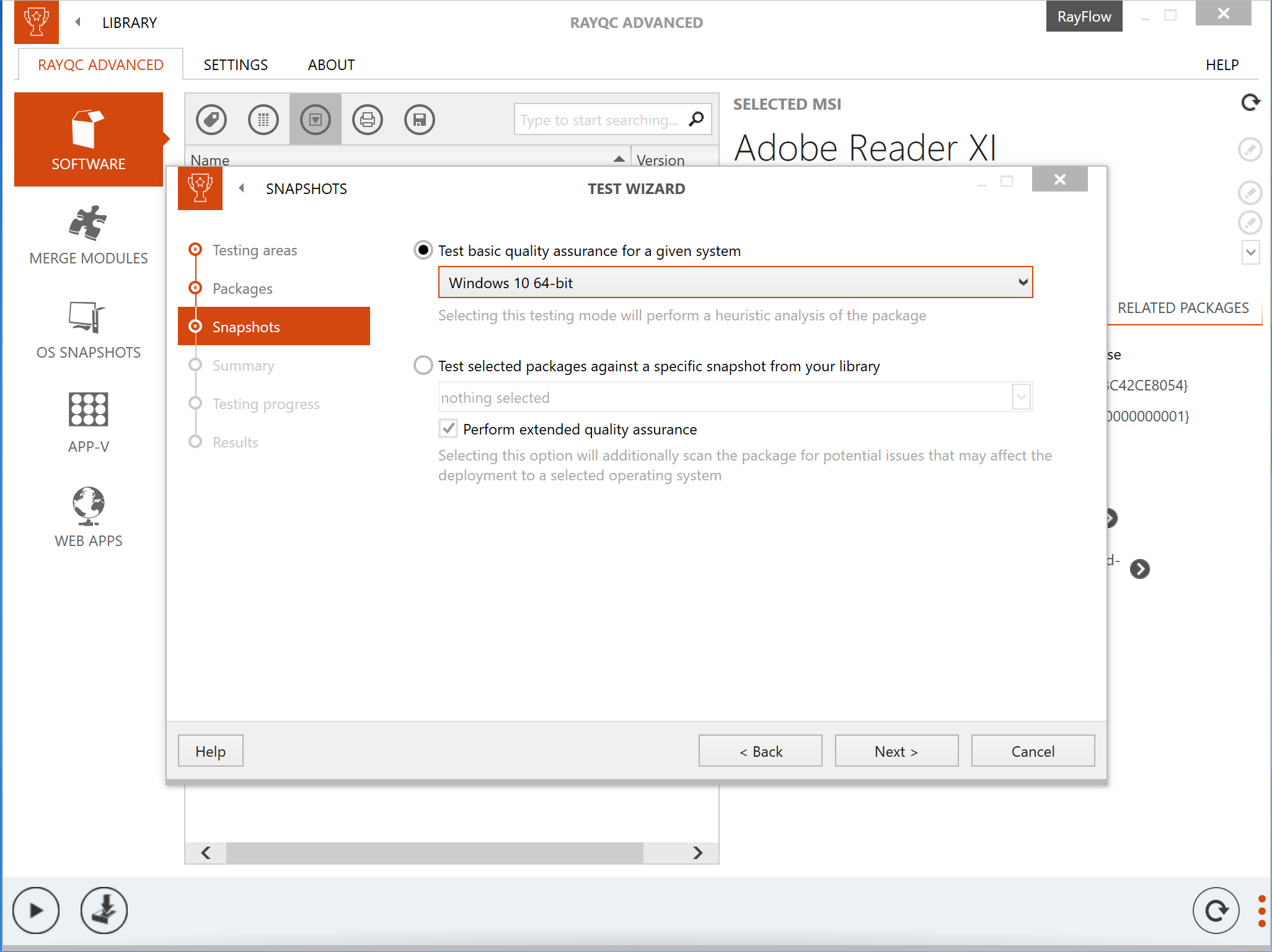Toggle Perform extended quality assurance checkbox
This screenshot has width=1272, height=952.
pos(448,429)
